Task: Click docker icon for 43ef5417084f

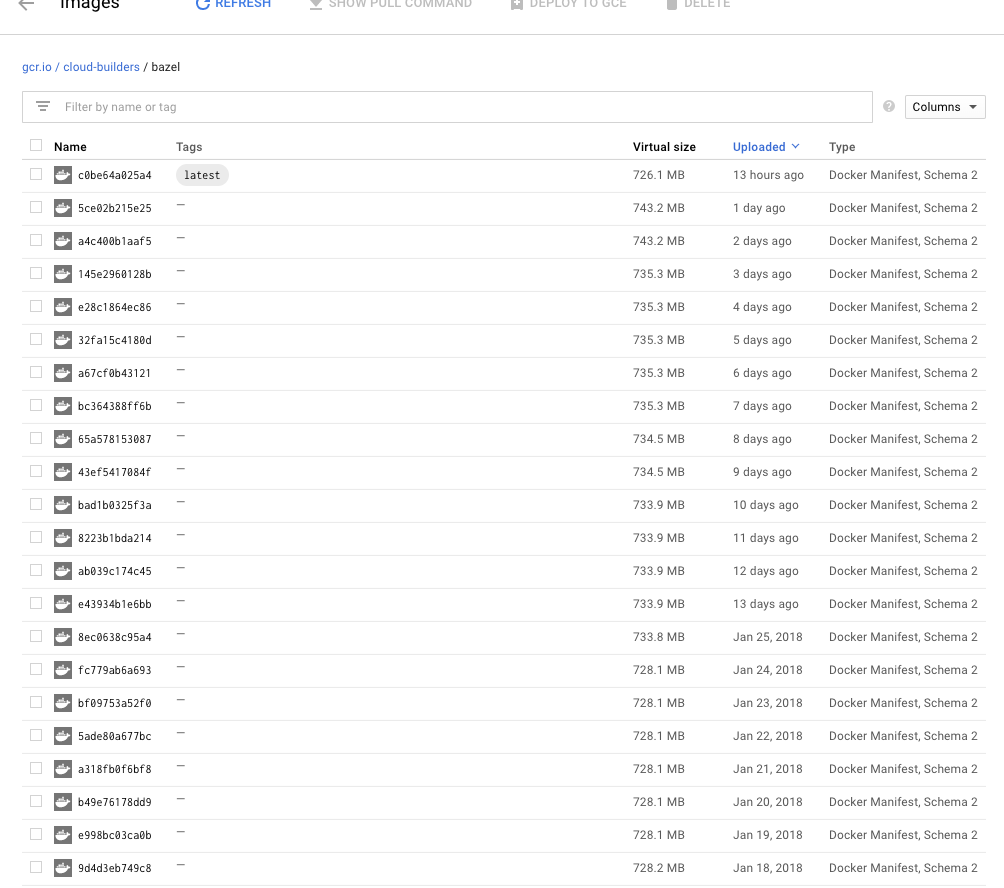Action: click(x=63, y=472)
